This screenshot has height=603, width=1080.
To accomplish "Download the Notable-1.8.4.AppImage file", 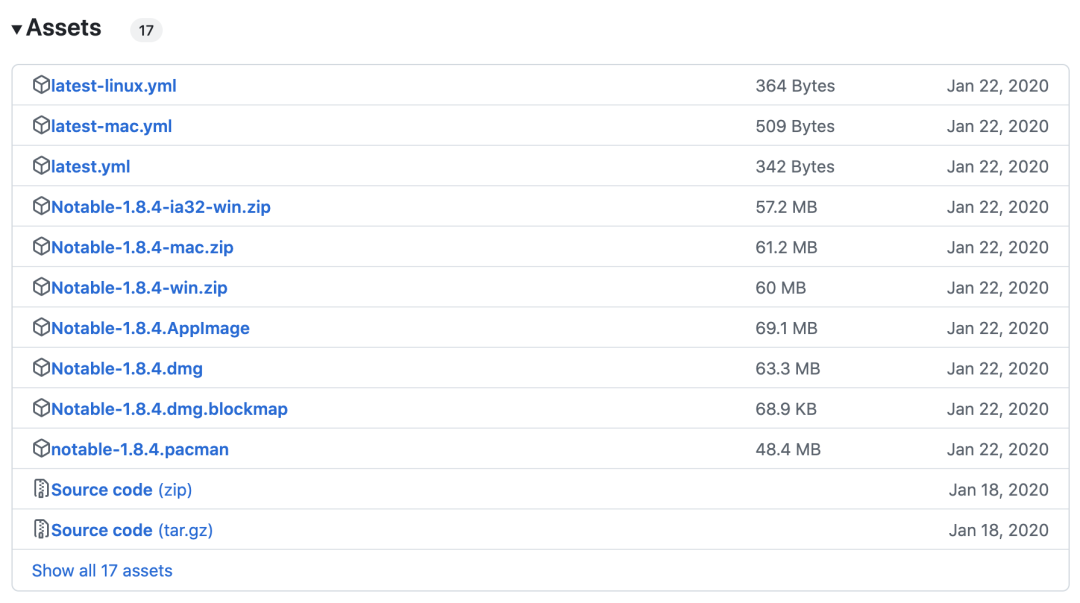I will point(150,328).
